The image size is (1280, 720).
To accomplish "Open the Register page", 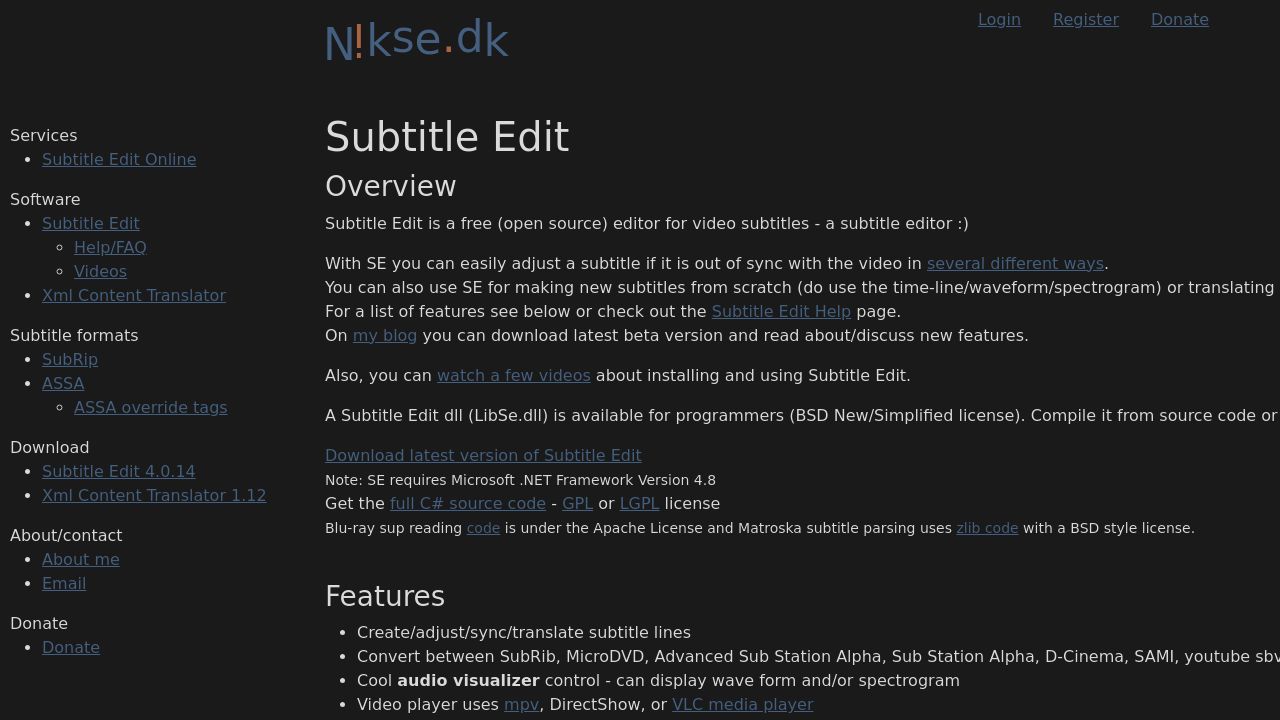I will pos(1086,19).
